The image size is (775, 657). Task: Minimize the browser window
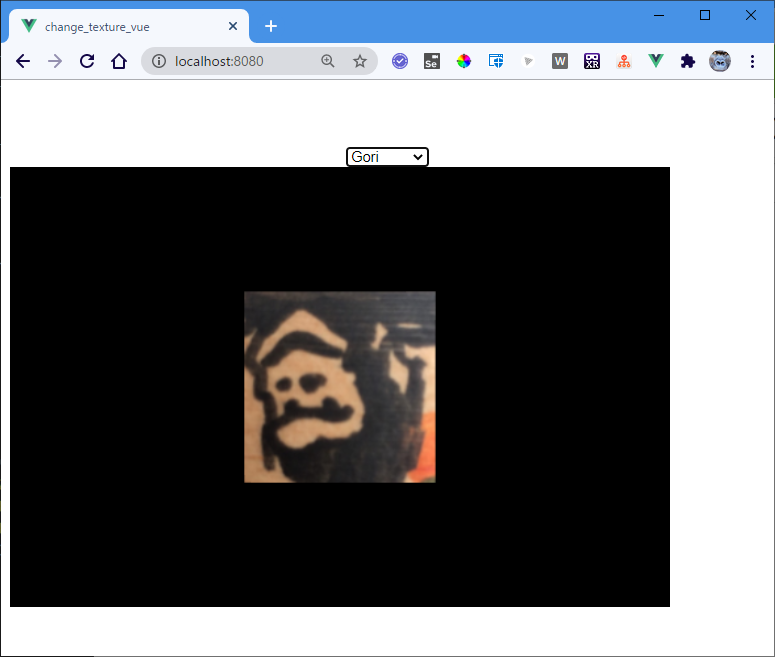click(659, 15)
